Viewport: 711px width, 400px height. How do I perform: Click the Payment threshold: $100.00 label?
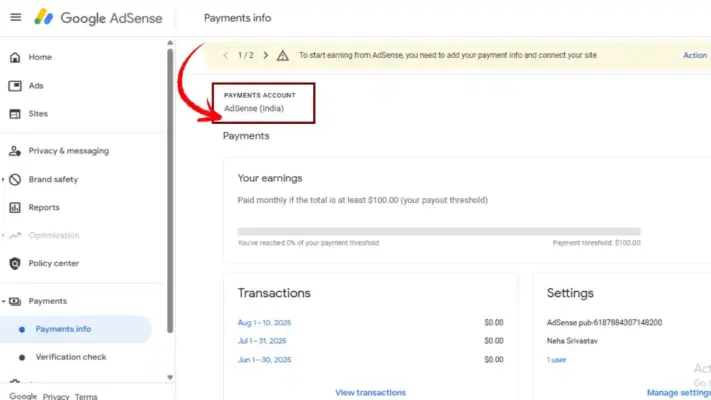[x=596, y=243]
